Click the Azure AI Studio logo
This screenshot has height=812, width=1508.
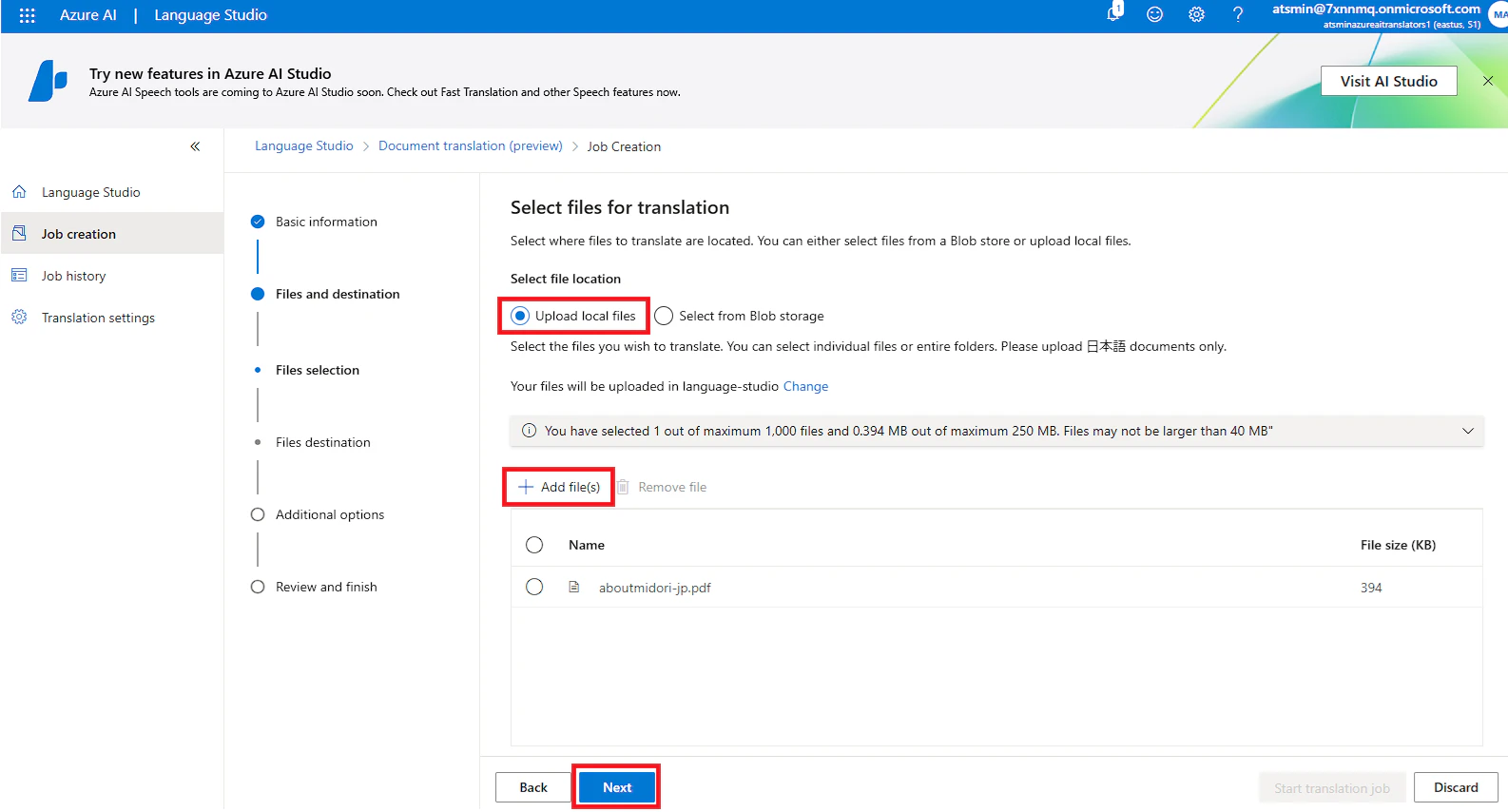[48, 81]
